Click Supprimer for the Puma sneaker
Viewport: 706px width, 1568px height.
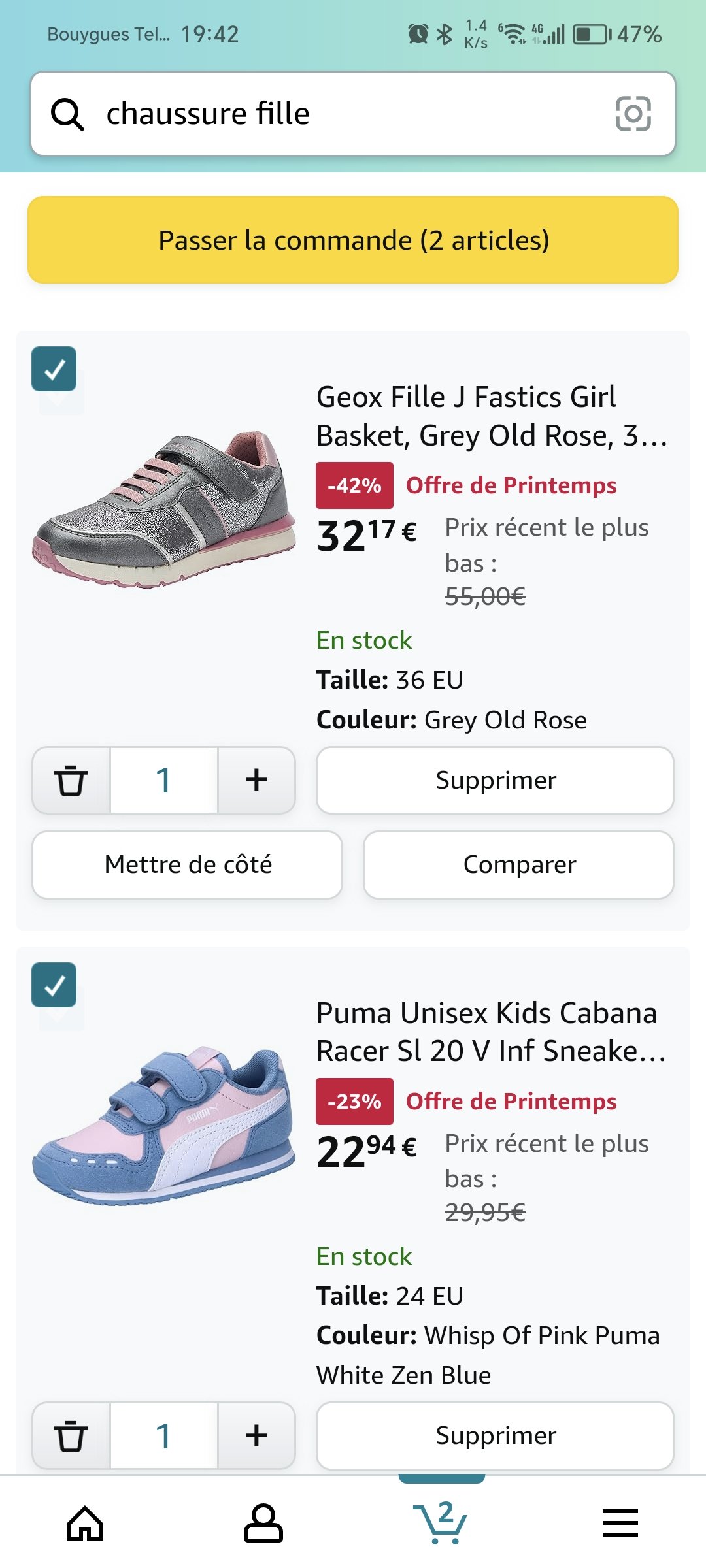495,1435
